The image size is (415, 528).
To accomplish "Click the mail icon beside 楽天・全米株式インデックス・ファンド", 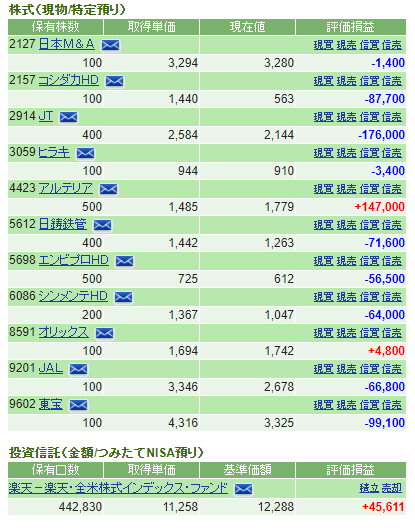I will pyautogui.click(x=243, y=489).
